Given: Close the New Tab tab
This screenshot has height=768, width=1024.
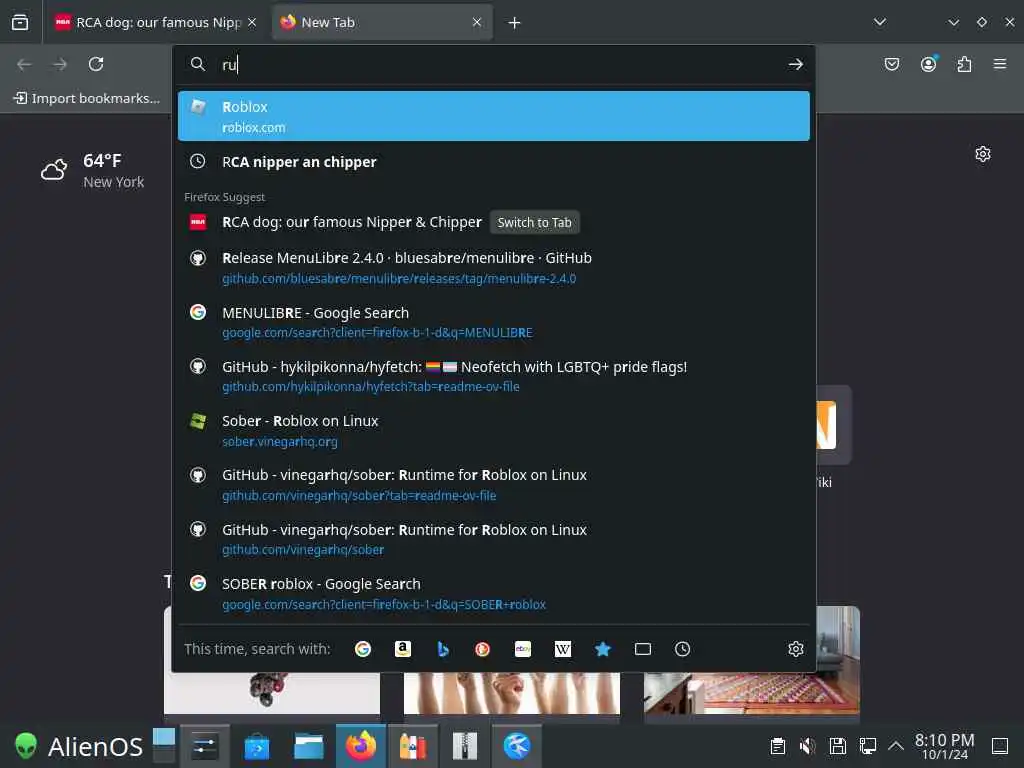Looking at the screenshot, I should 477,22.
